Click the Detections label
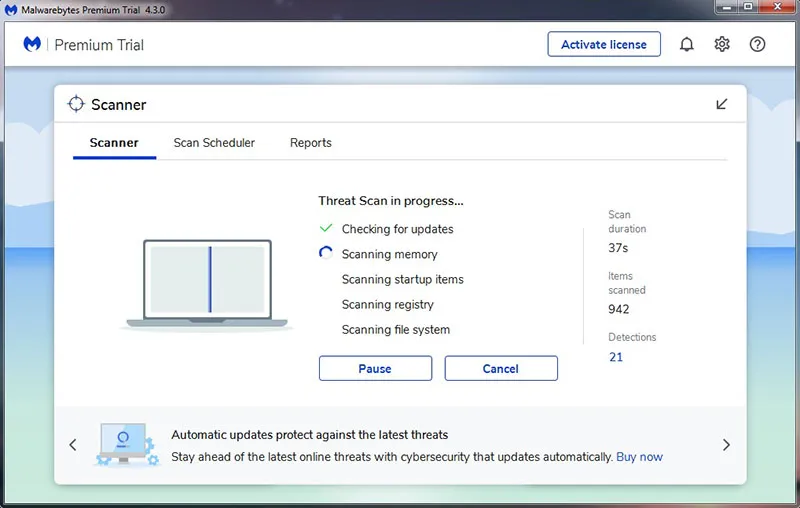This screenshot has width=800, height=508. (632, 337)
